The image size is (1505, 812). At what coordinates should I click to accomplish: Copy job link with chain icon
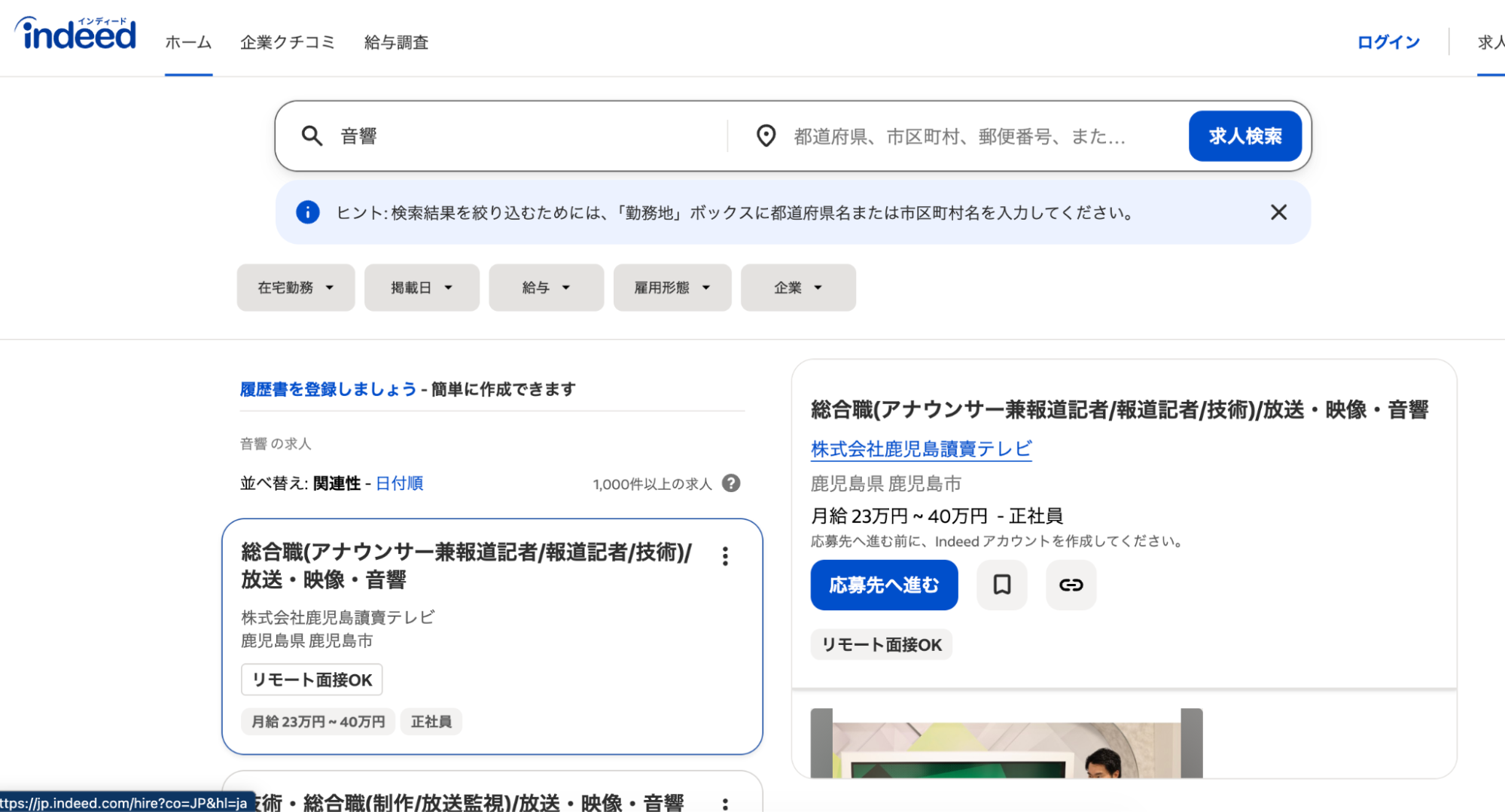[1071, 585]
